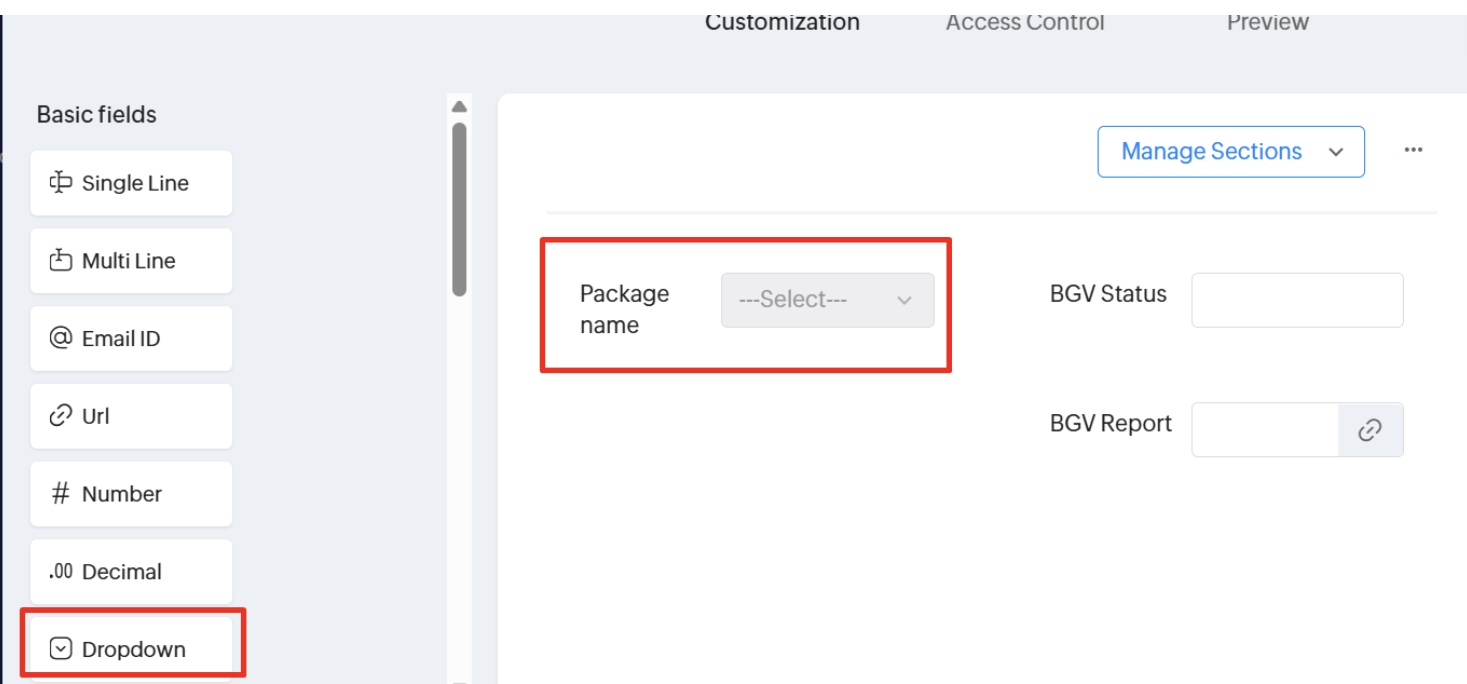1467x684 pixels.
Task: Click the Dropdown field icon
Action: coord(61,649)
